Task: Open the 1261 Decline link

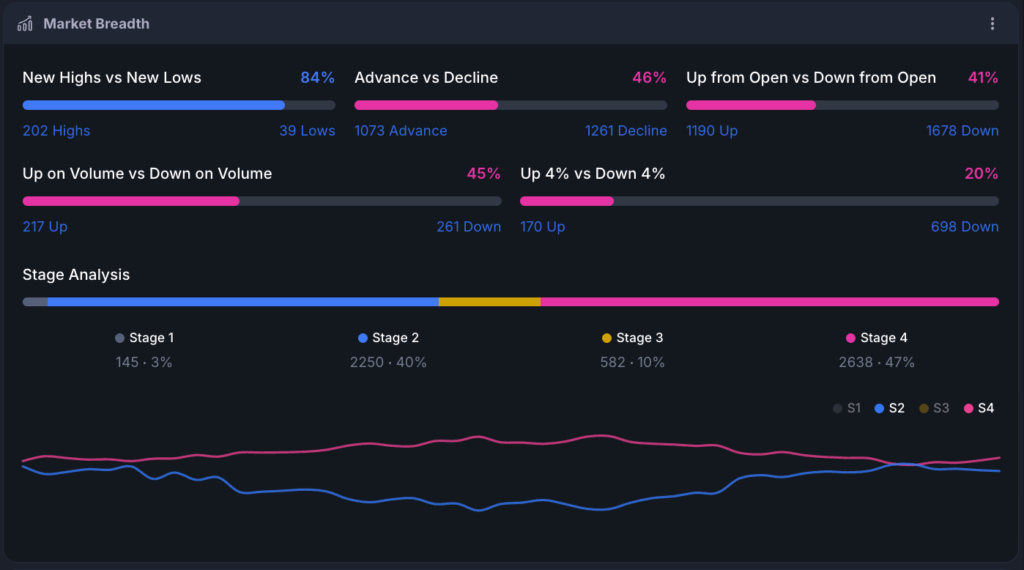Action: tap(626, 131)
